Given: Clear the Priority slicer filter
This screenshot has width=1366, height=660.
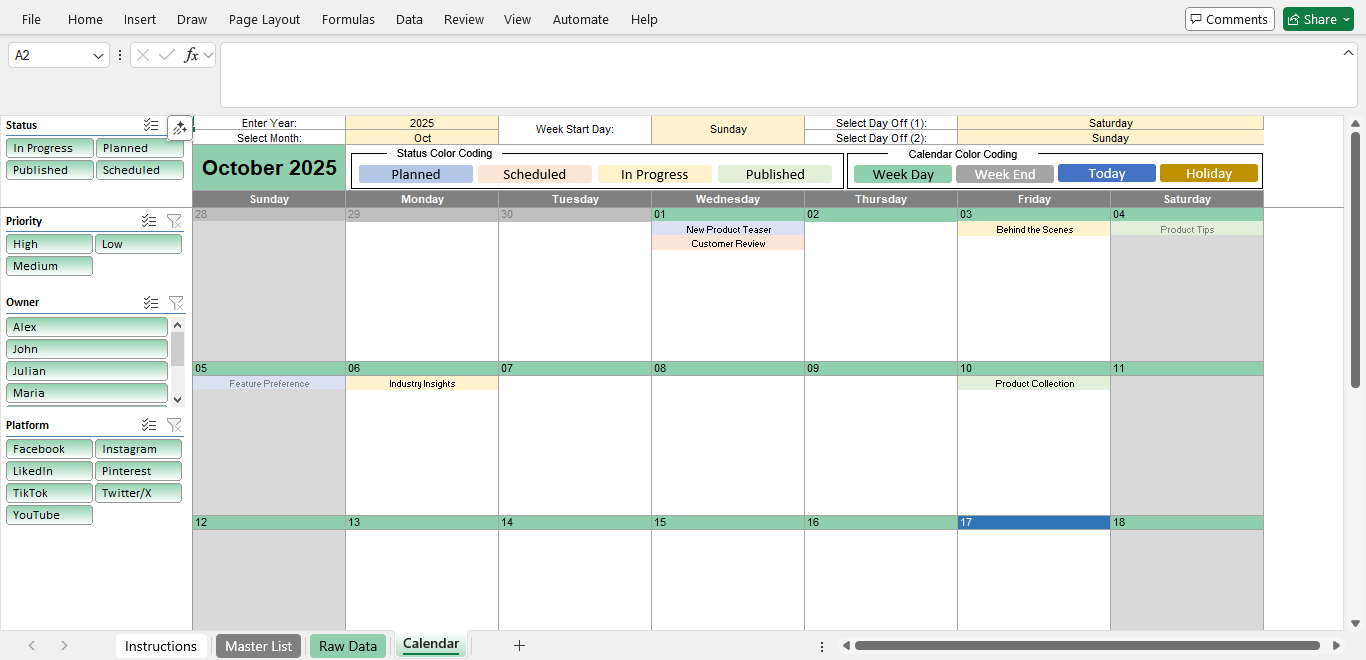Looking at the screenshot, I should (175, 220).
